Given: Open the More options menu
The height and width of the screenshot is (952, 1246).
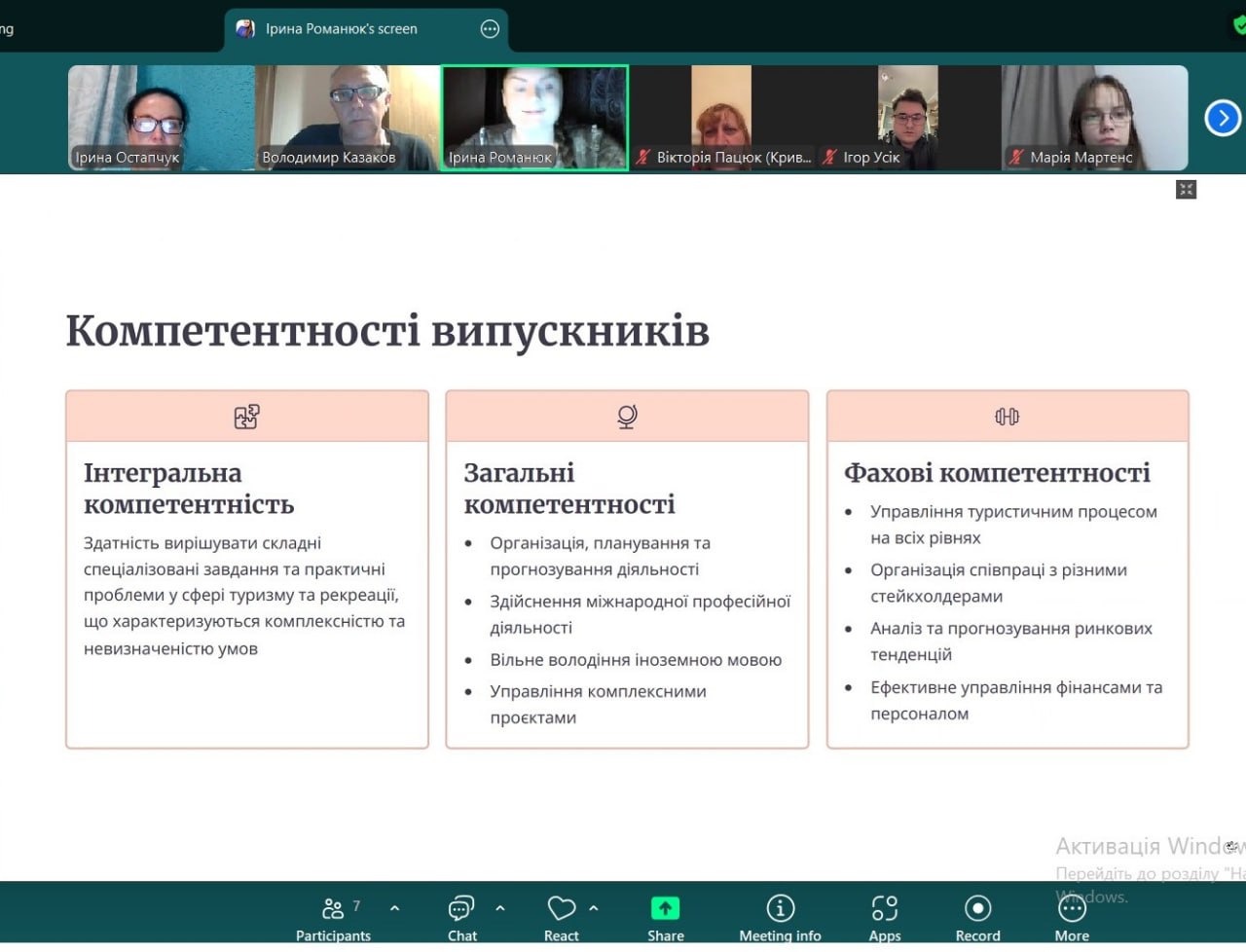Looking at the screenshot, I should click(x=1072, y=917).
